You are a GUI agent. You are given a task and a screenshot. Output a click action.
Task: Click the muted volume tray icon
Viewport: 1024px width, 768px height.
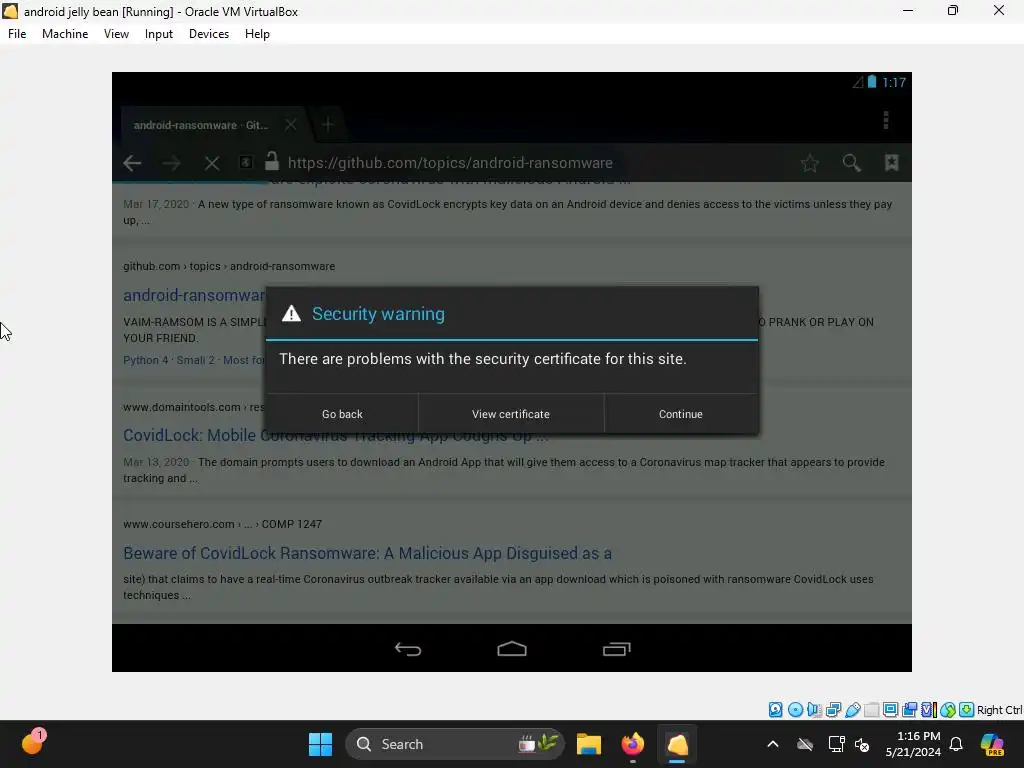[x=862, y=744]
